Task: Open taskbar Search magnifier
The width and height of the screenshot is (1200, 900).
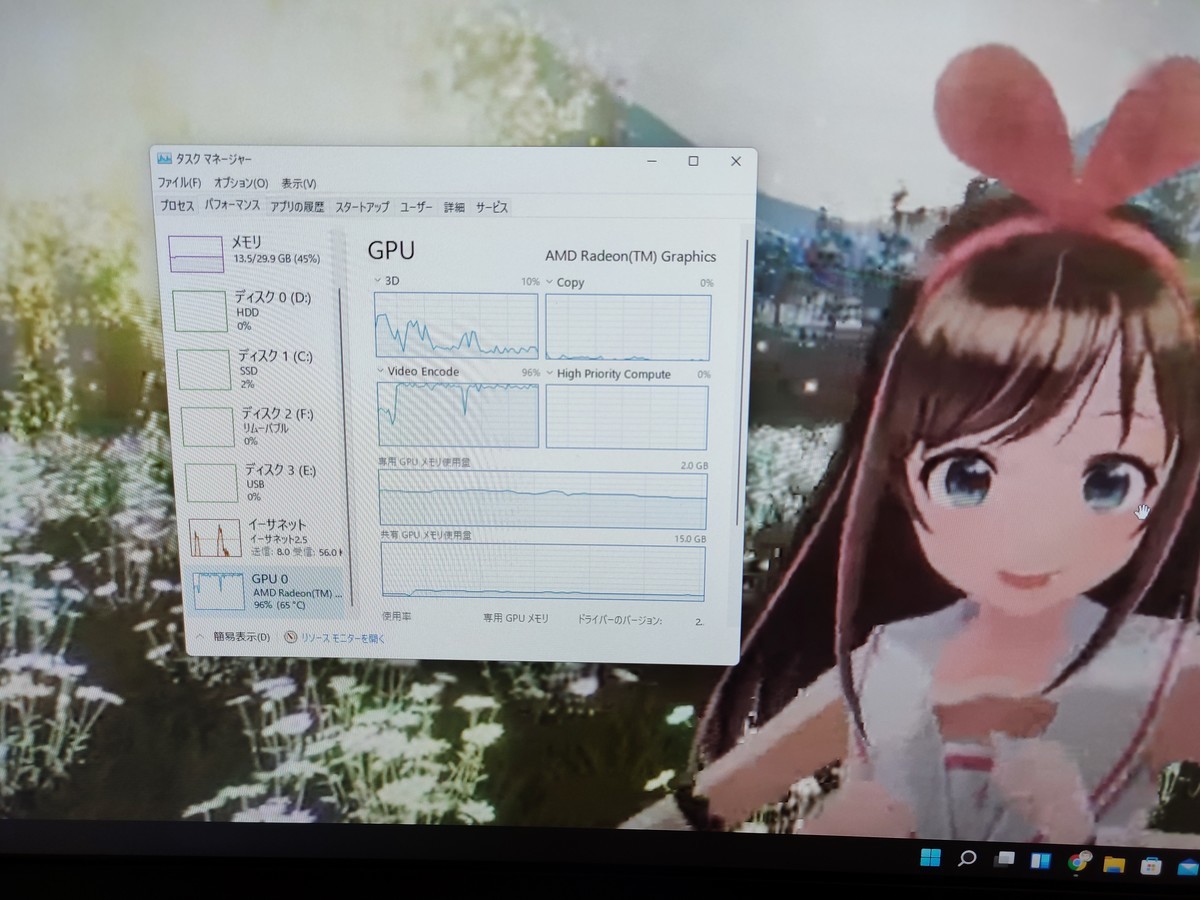Action: (x=967, y=858)
